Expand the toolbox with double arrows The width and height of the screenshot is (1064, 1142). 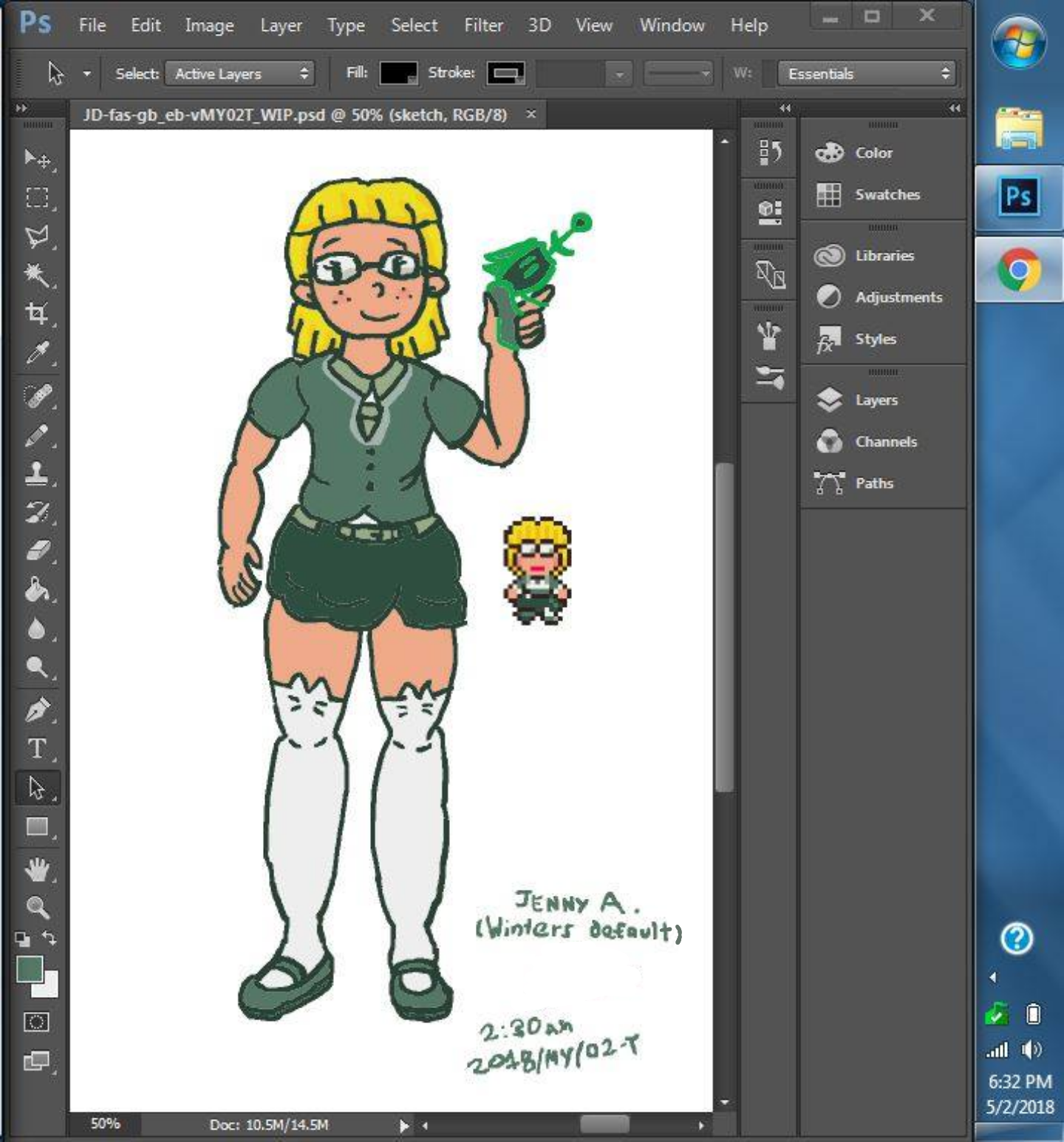pos(21,109)
